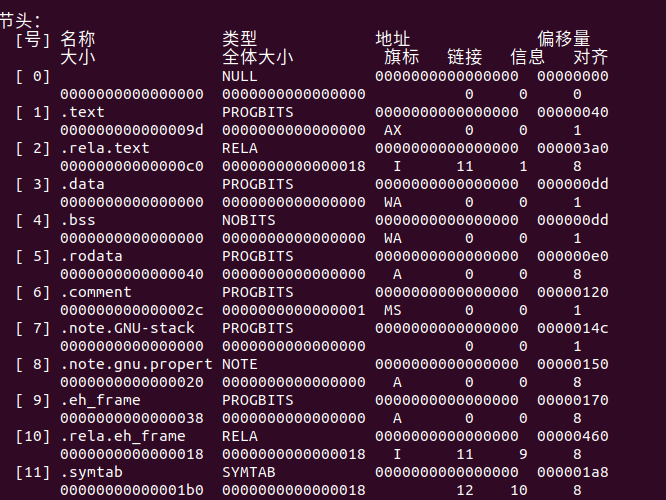This screenshot has height=500, width=666.
Task: Select the 类型 column header
Action: pos(240,39)
